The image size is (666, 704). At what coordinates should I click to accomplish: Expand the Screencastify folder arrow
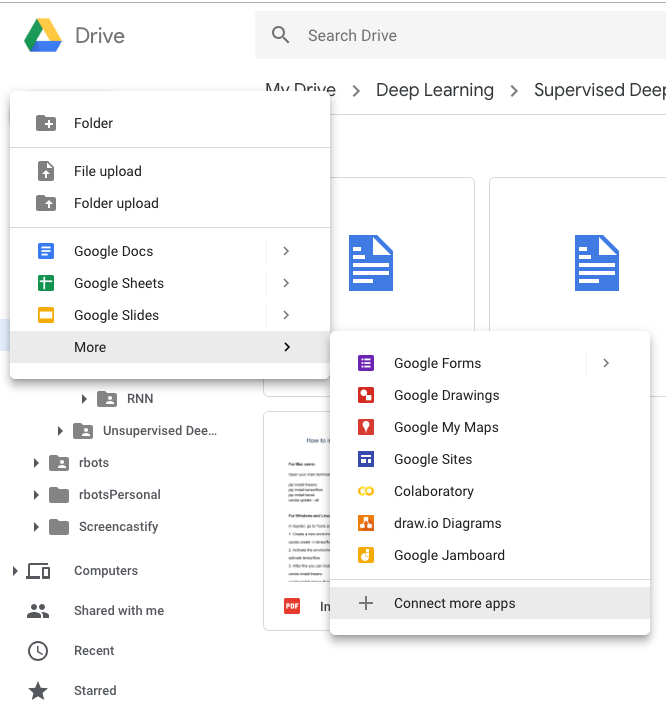click(36, 526)
